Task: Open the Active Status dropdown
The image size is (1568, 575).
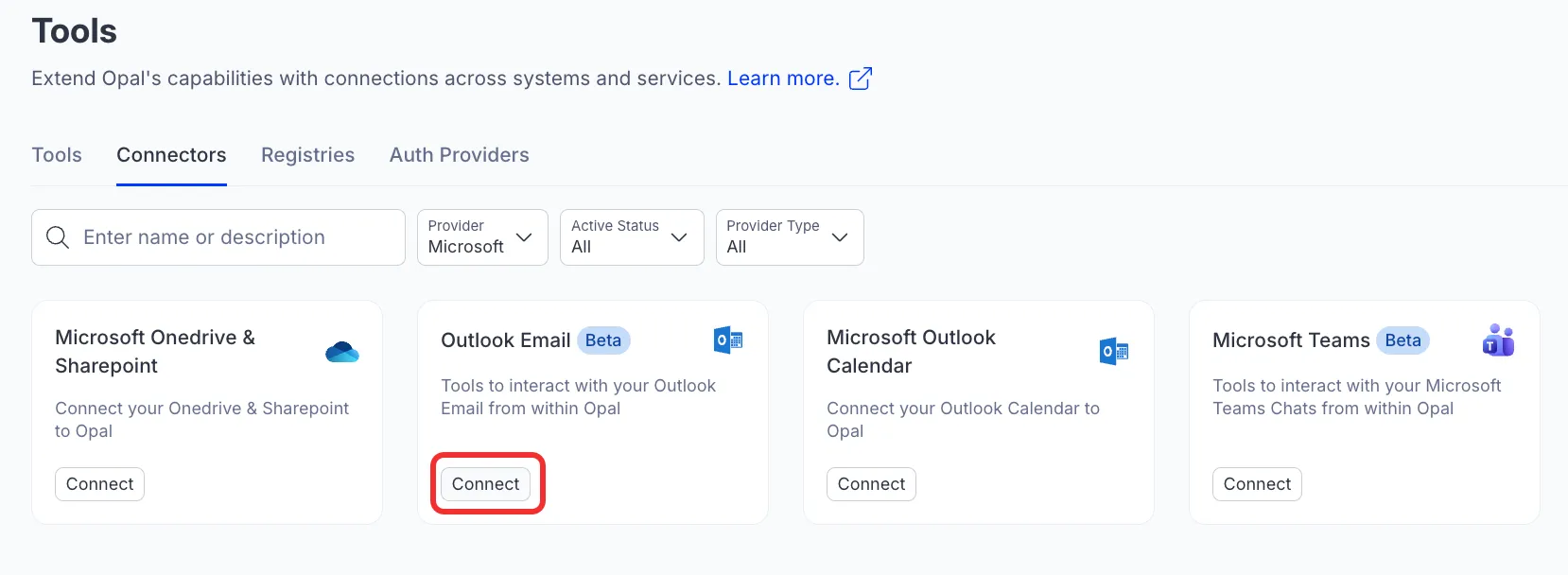Action: (632, 237)
